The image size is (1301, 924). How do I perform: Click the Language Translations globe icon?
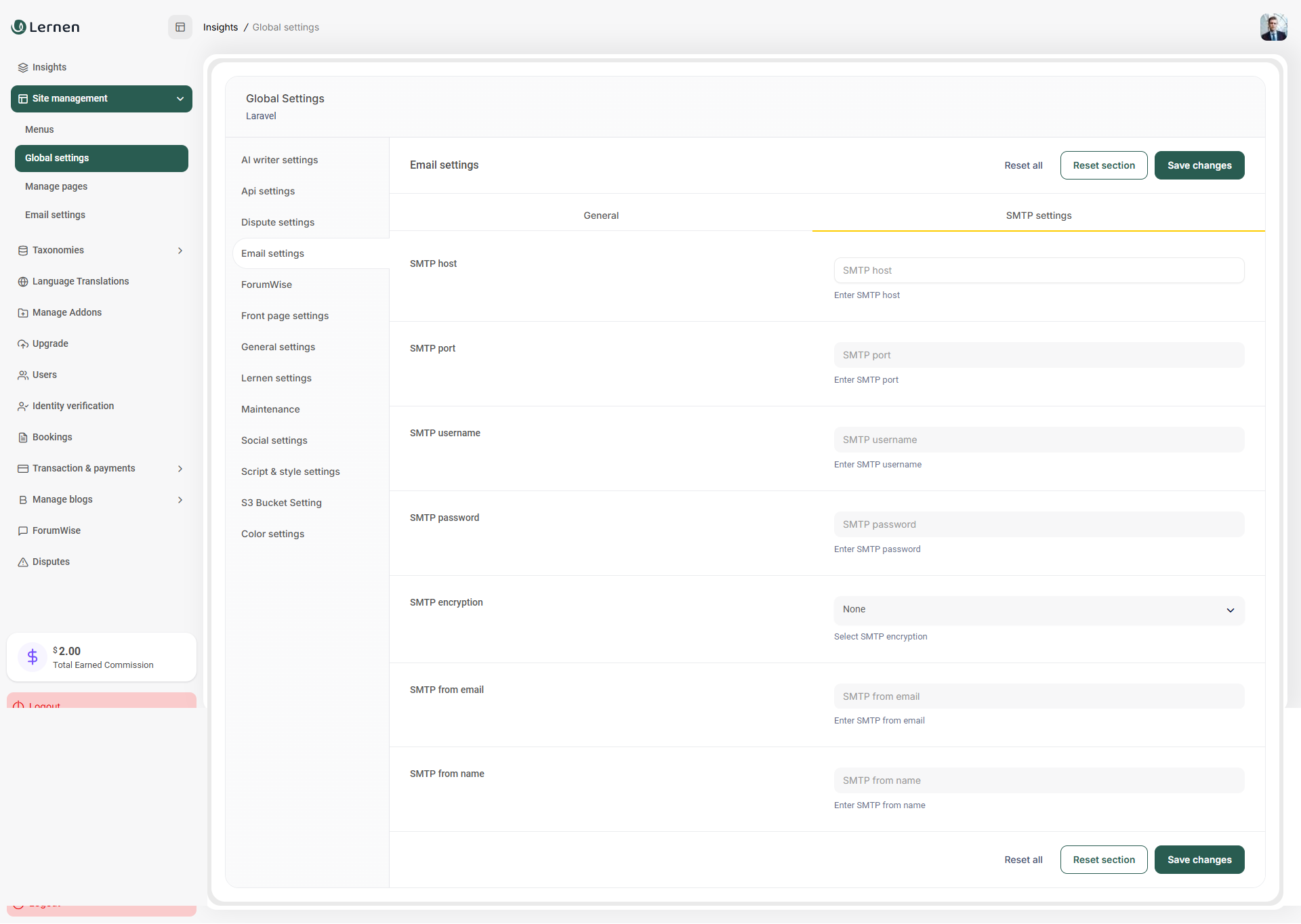click(x=23, y=282)
